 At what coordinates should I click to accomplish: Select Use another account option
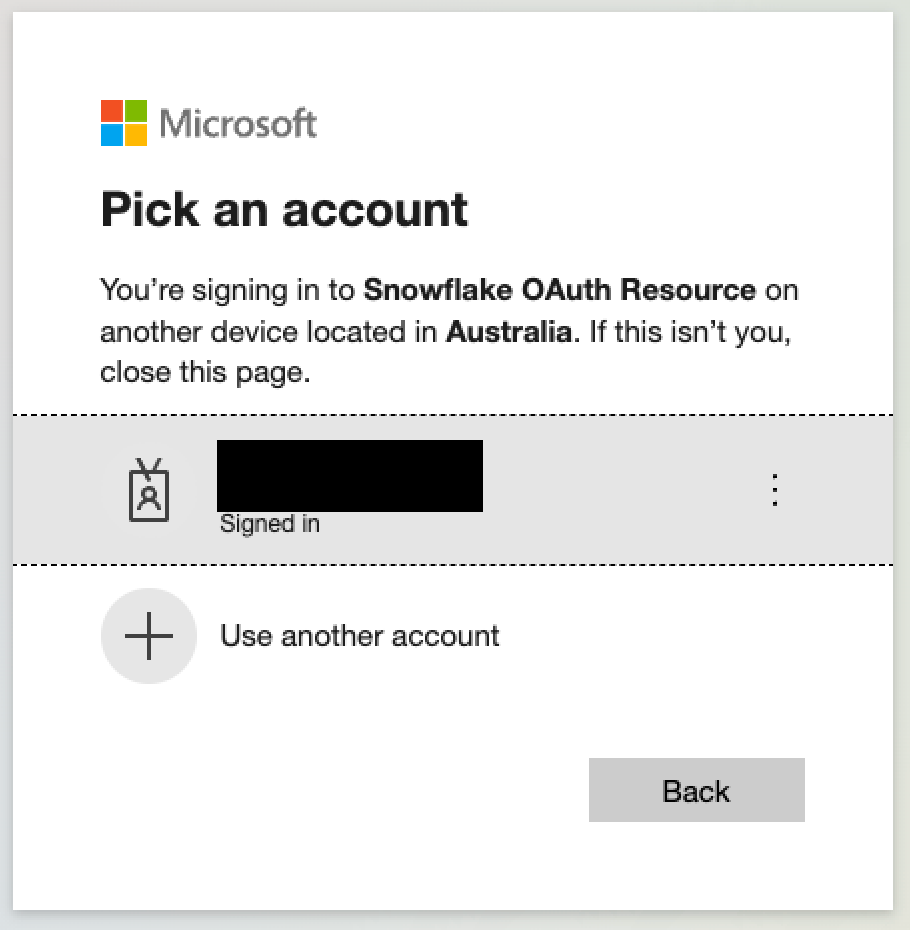tap(359, 636)
